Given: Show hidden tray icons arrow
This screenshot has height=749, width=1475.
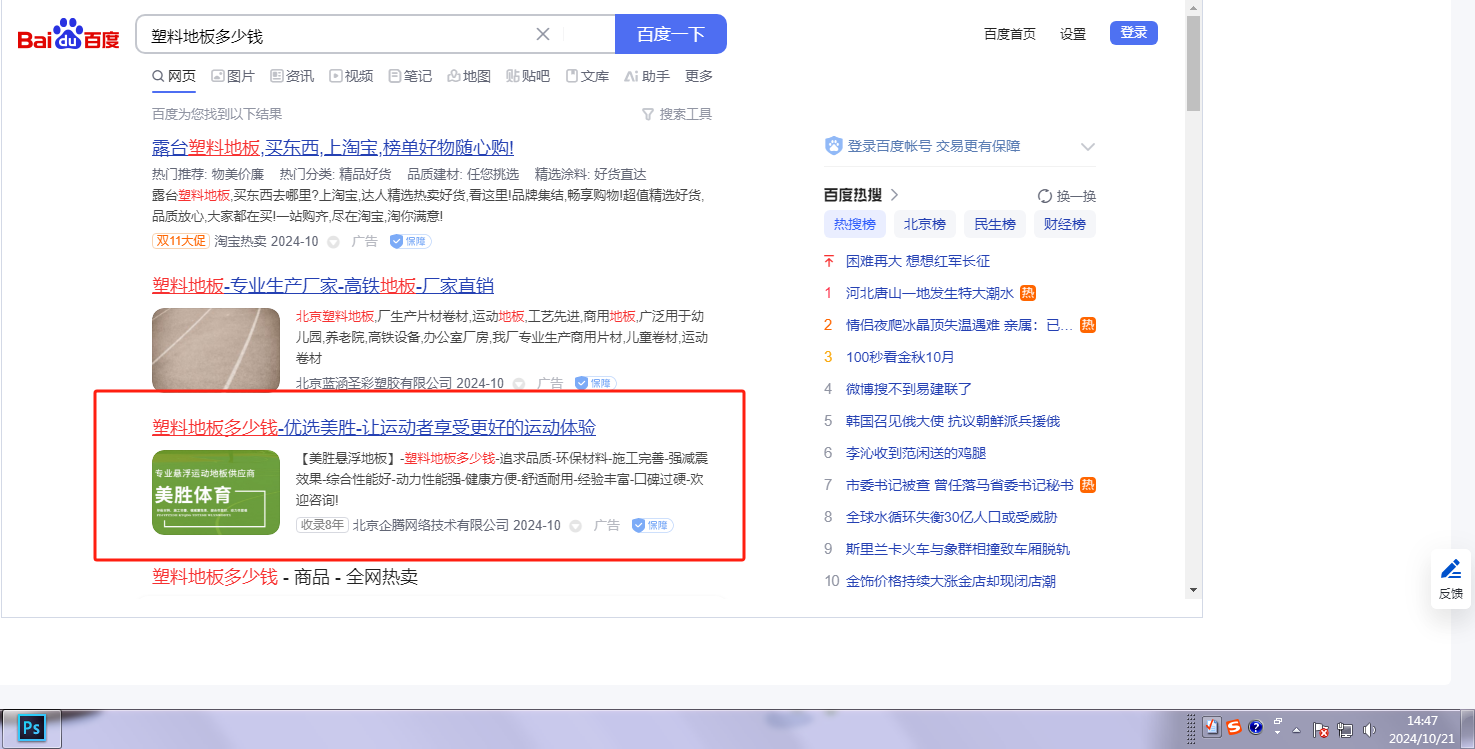Looking at the screenshot, I should pyautogui.click(x=1296, y=730).
